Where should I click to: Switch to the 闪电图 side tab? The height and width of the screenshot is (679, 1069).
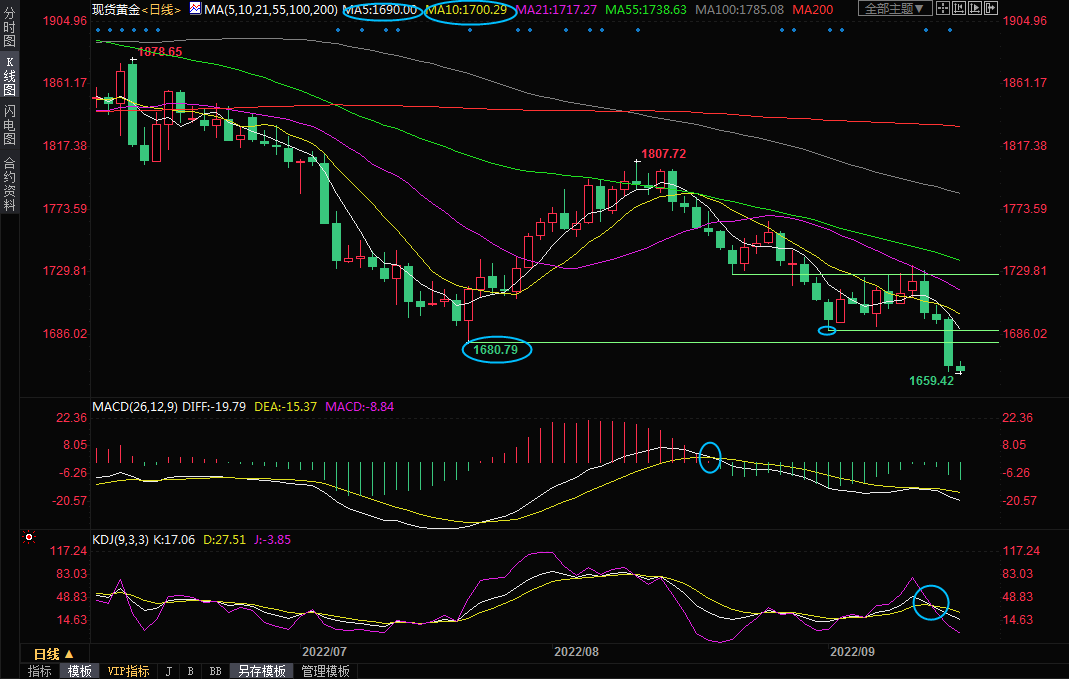tap(9, 125)
